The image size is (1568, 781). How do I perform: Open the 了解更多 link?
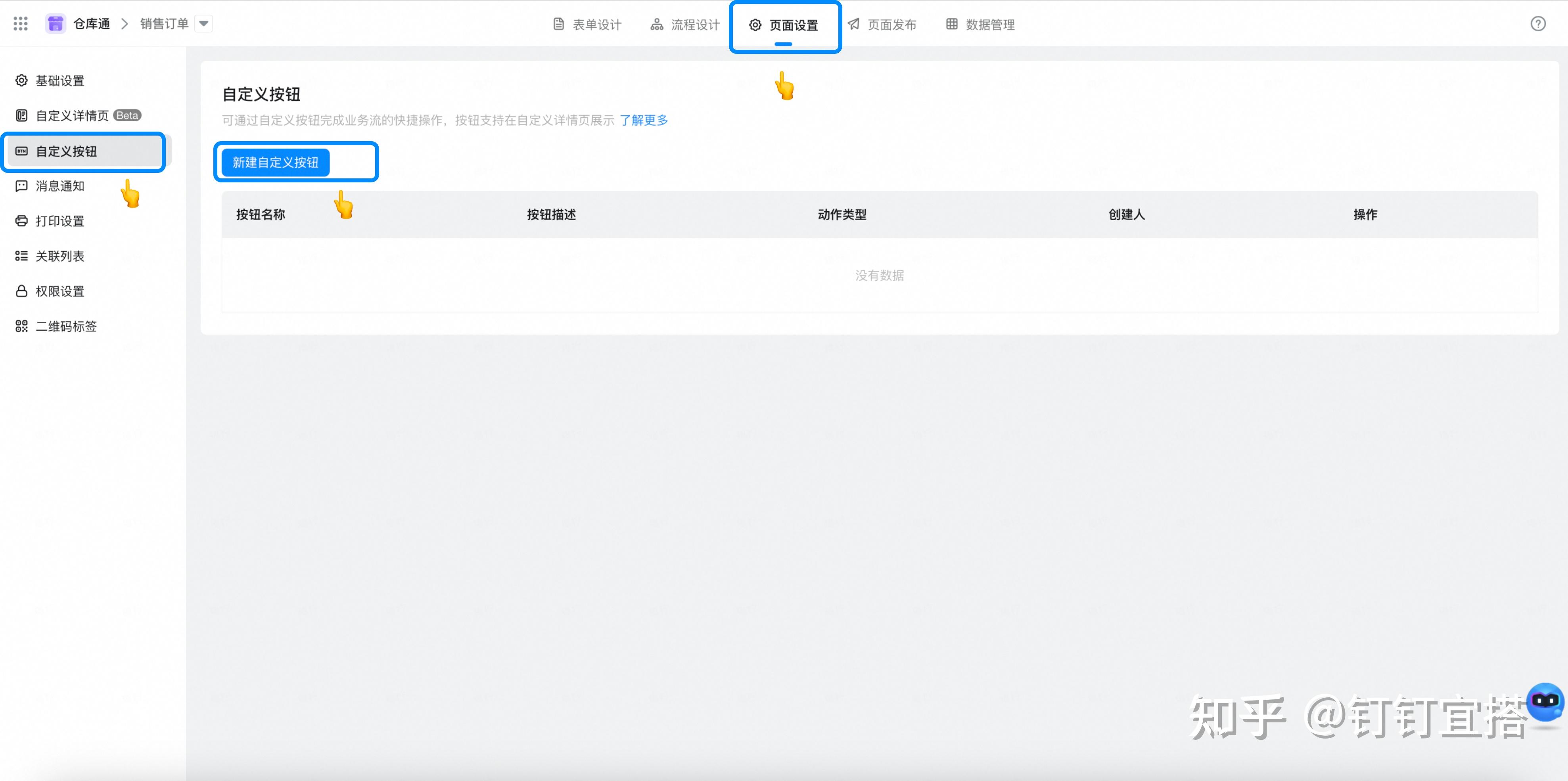coord(643,120)
